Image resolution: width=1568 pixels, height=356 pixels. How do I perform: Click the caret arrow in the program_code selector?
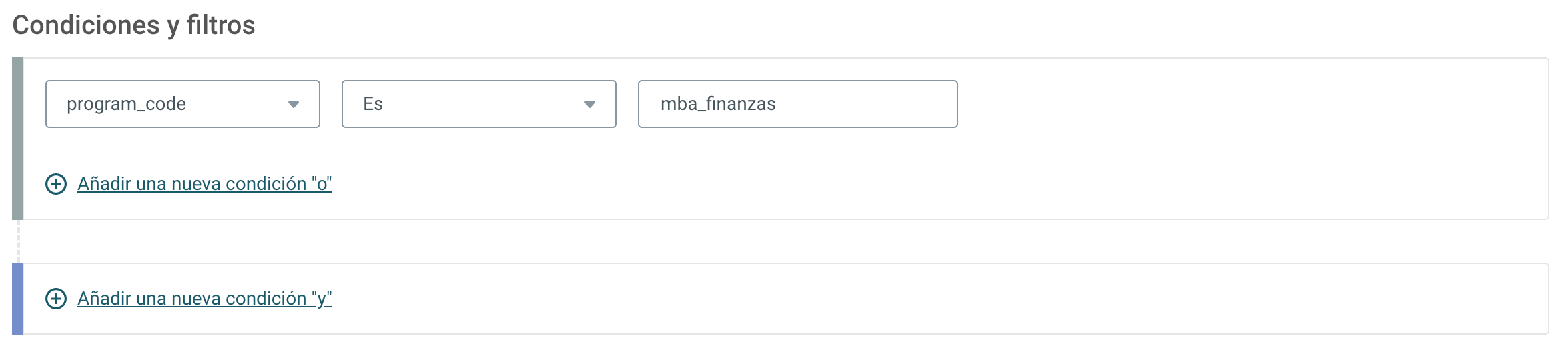tap(293, 105)
